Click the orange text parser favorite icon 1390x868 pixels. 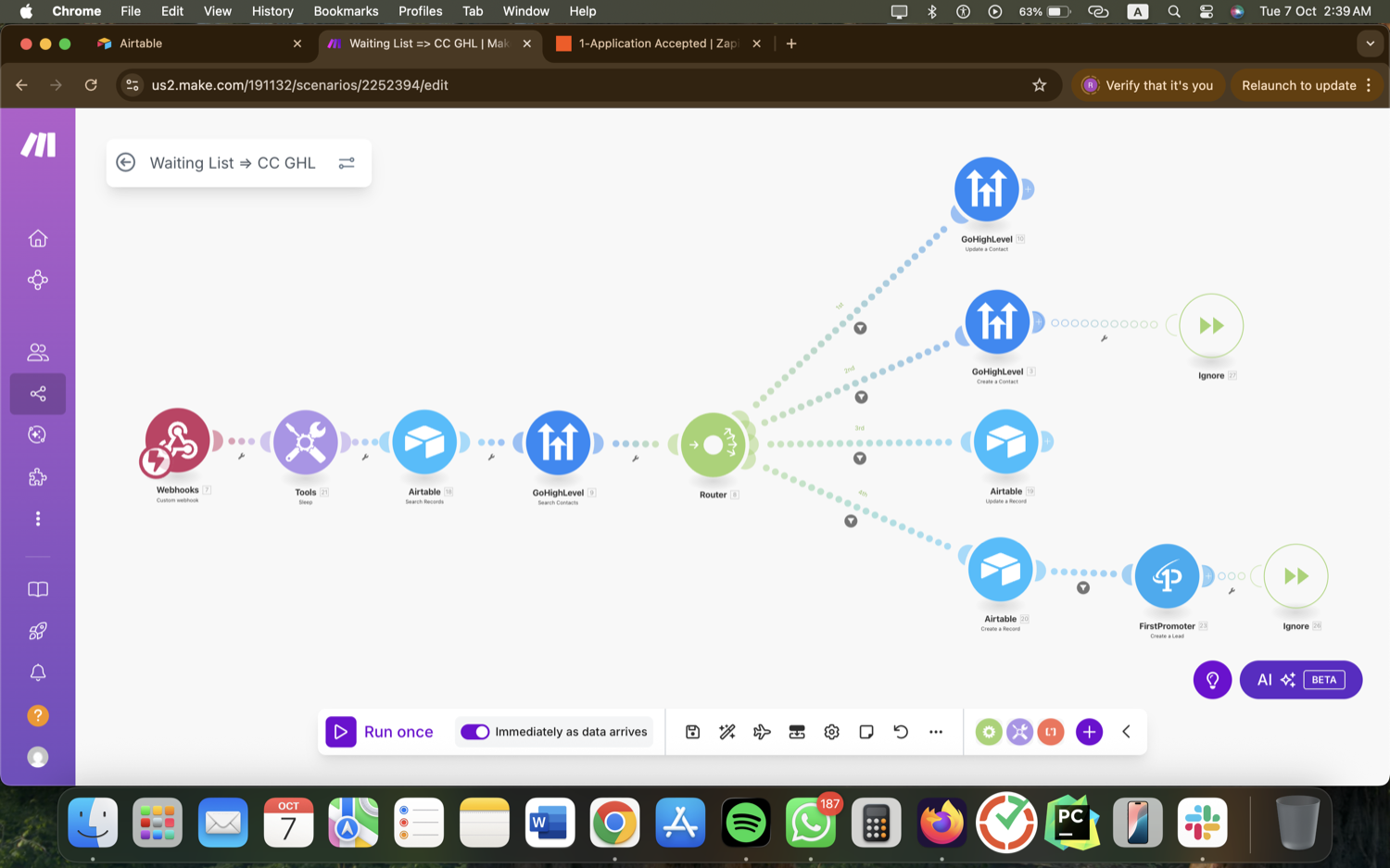tap(1050, 732)
